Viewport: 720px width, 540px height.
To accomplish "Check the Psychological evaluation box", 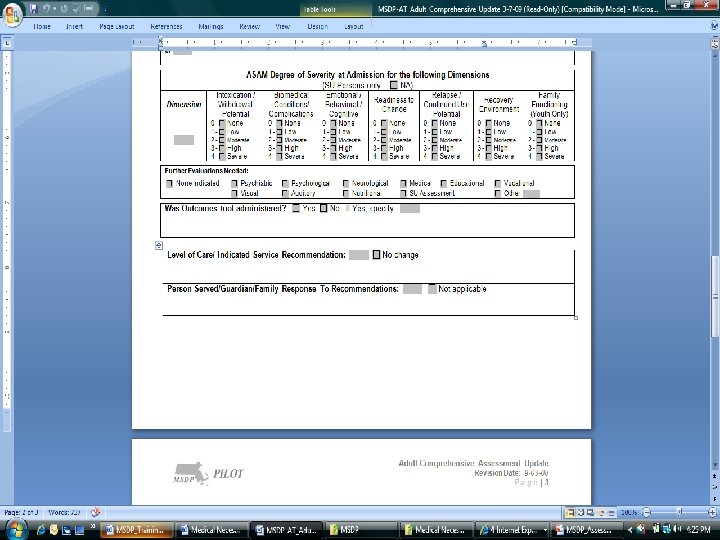I will [x=285, y=183].
